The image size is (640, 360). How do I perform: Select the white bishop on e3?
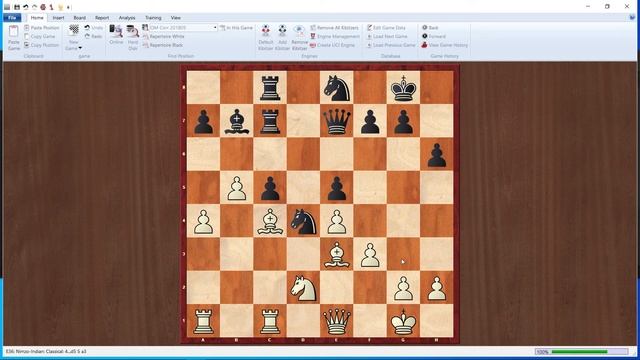(336, 254)
